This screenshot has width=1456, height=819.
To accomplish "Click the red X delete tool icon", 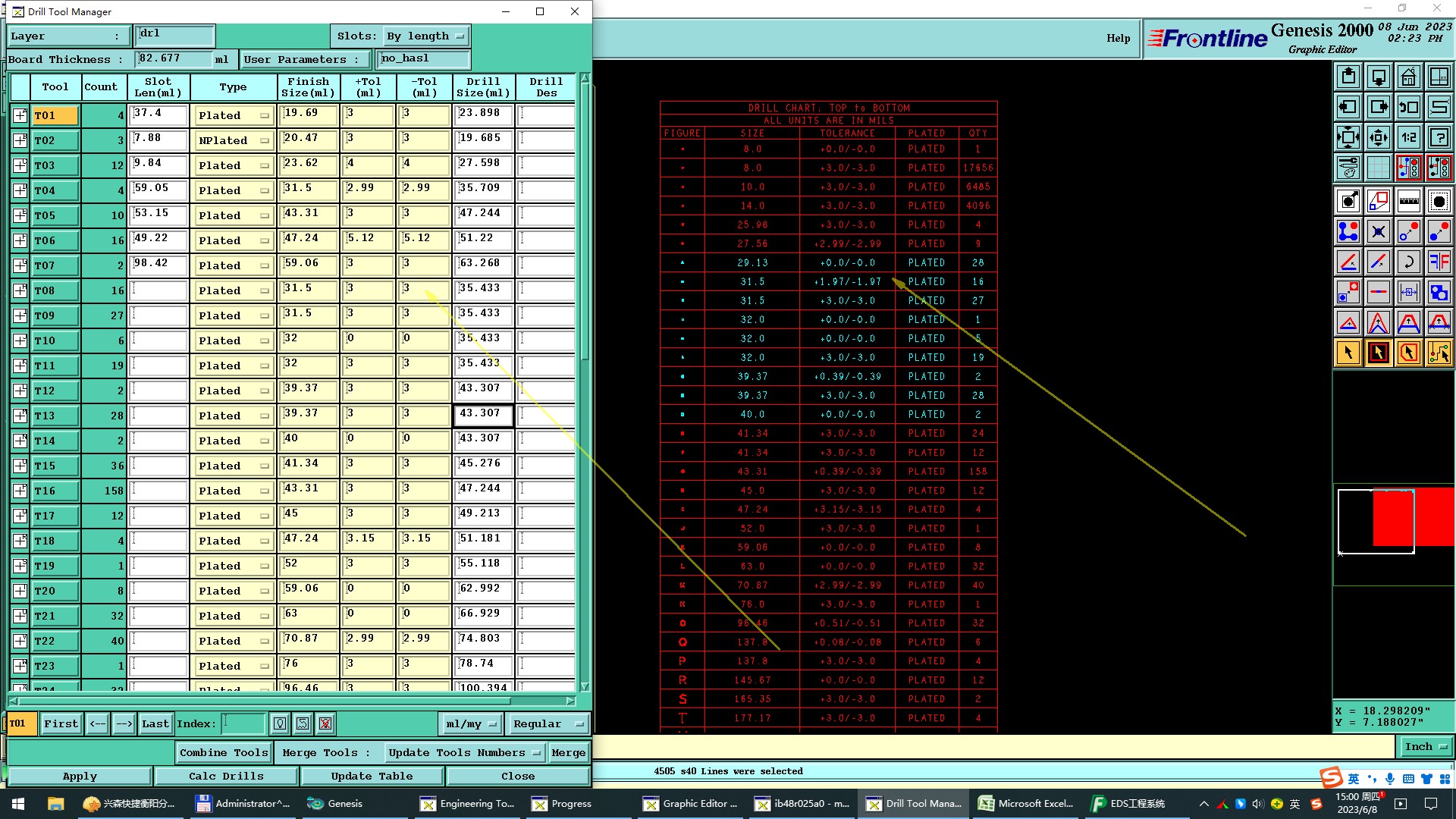I will (x=325, y=723).
